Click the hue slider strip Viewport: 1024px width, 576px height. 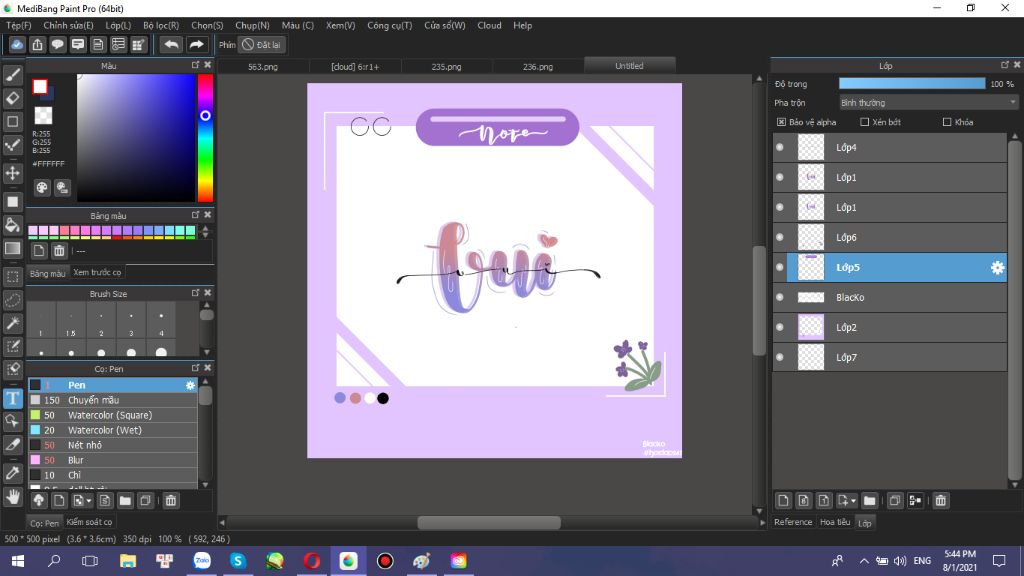tap(205, 138)
